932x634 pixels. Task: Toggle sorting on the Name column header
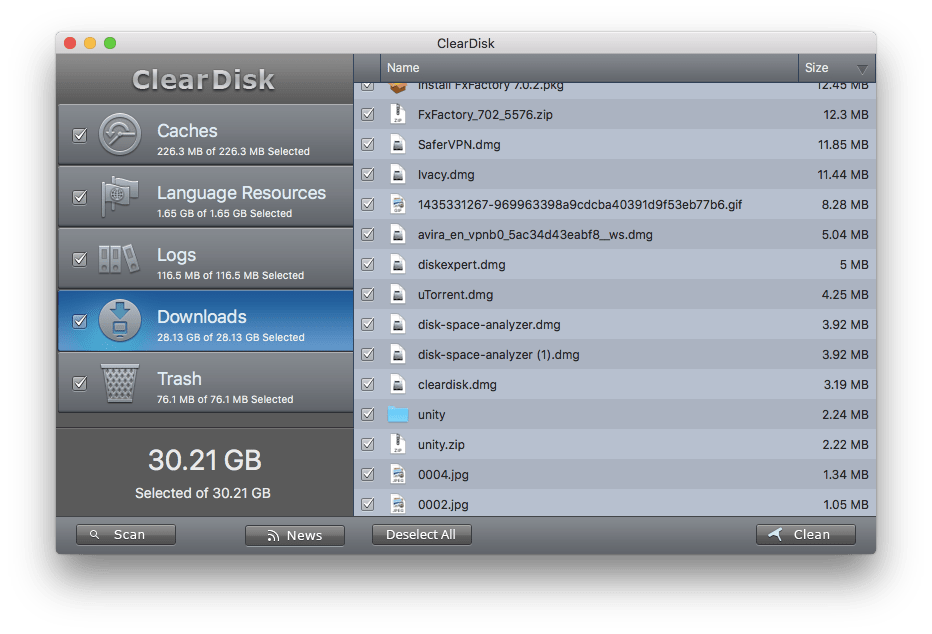[x=403, y=67]
